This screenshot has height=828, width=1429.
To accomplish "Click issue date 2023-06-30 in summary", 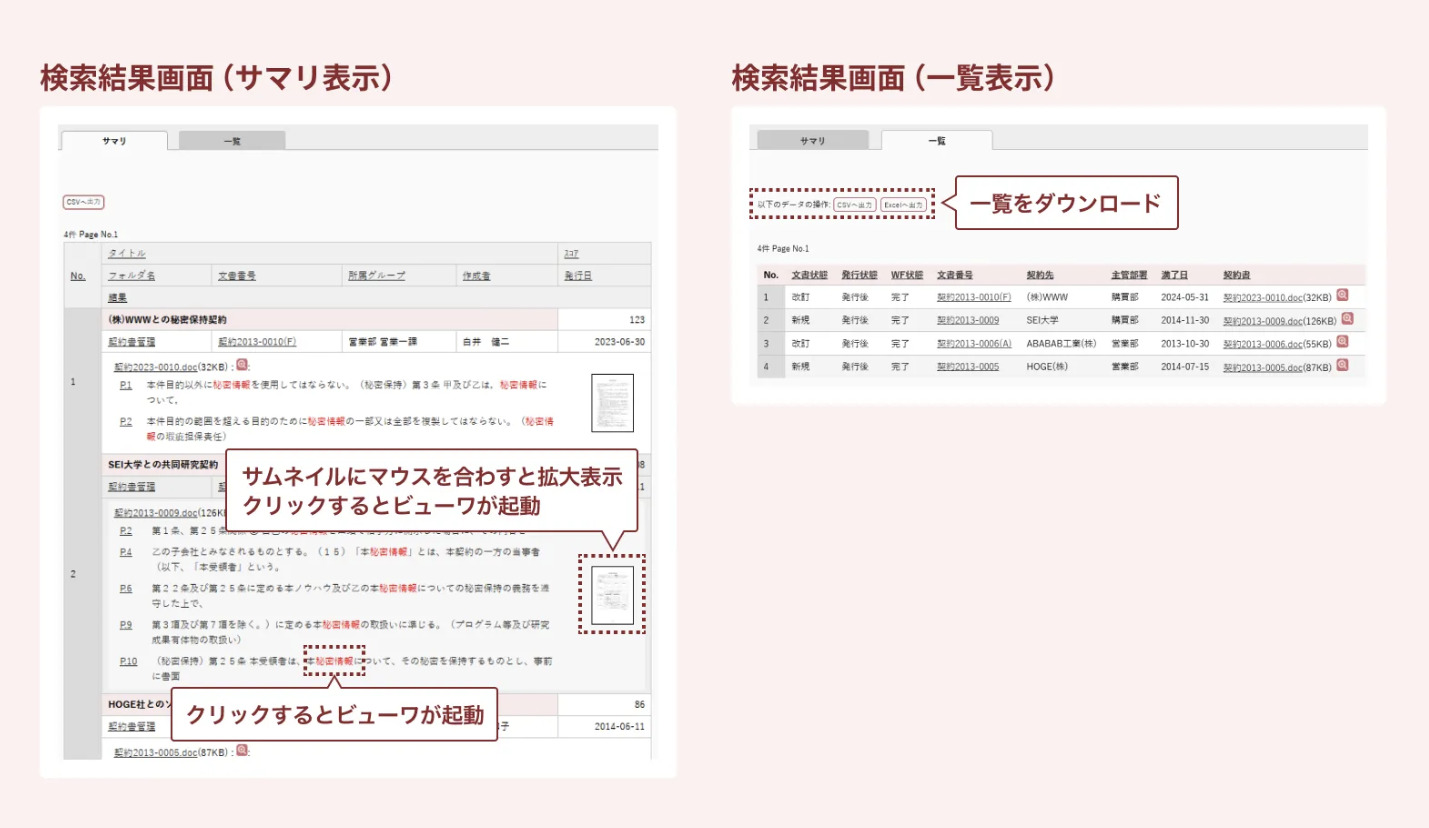I will (x=619, y=342).
